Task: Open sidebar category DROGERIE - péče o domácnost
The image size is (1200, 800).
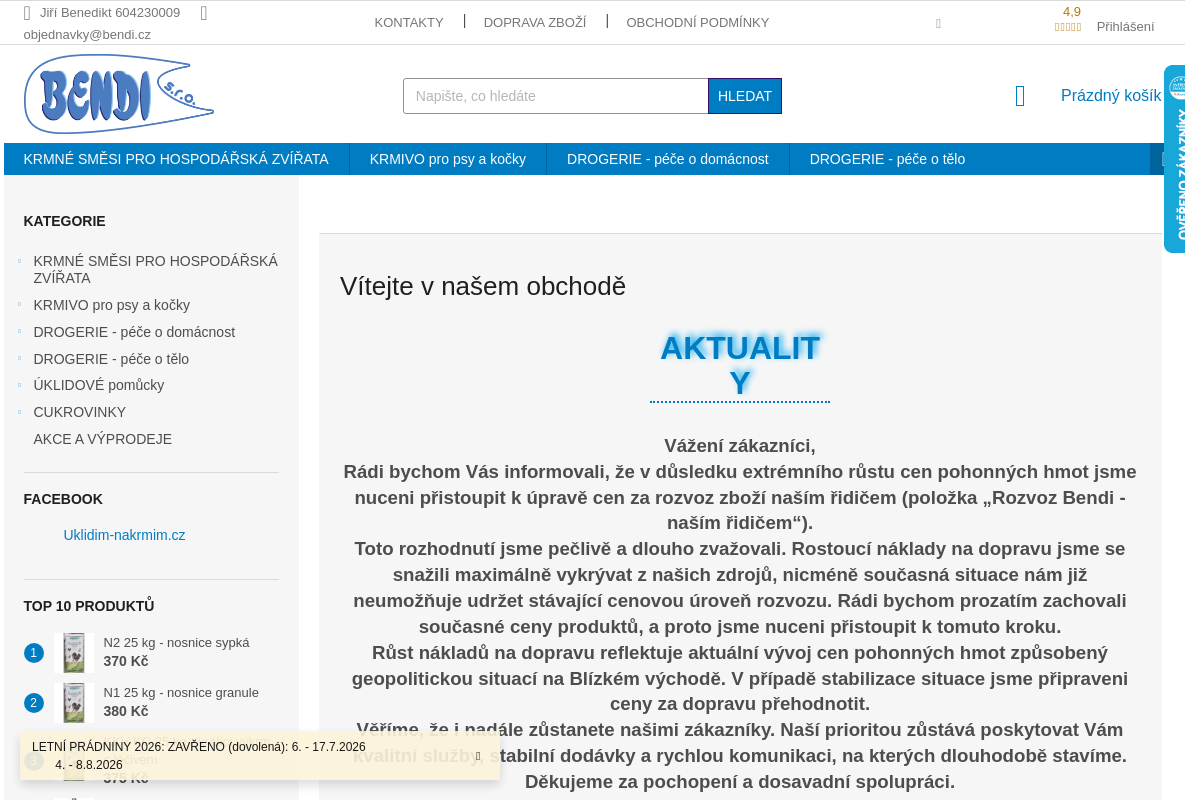Action: [x=135, y=332]
